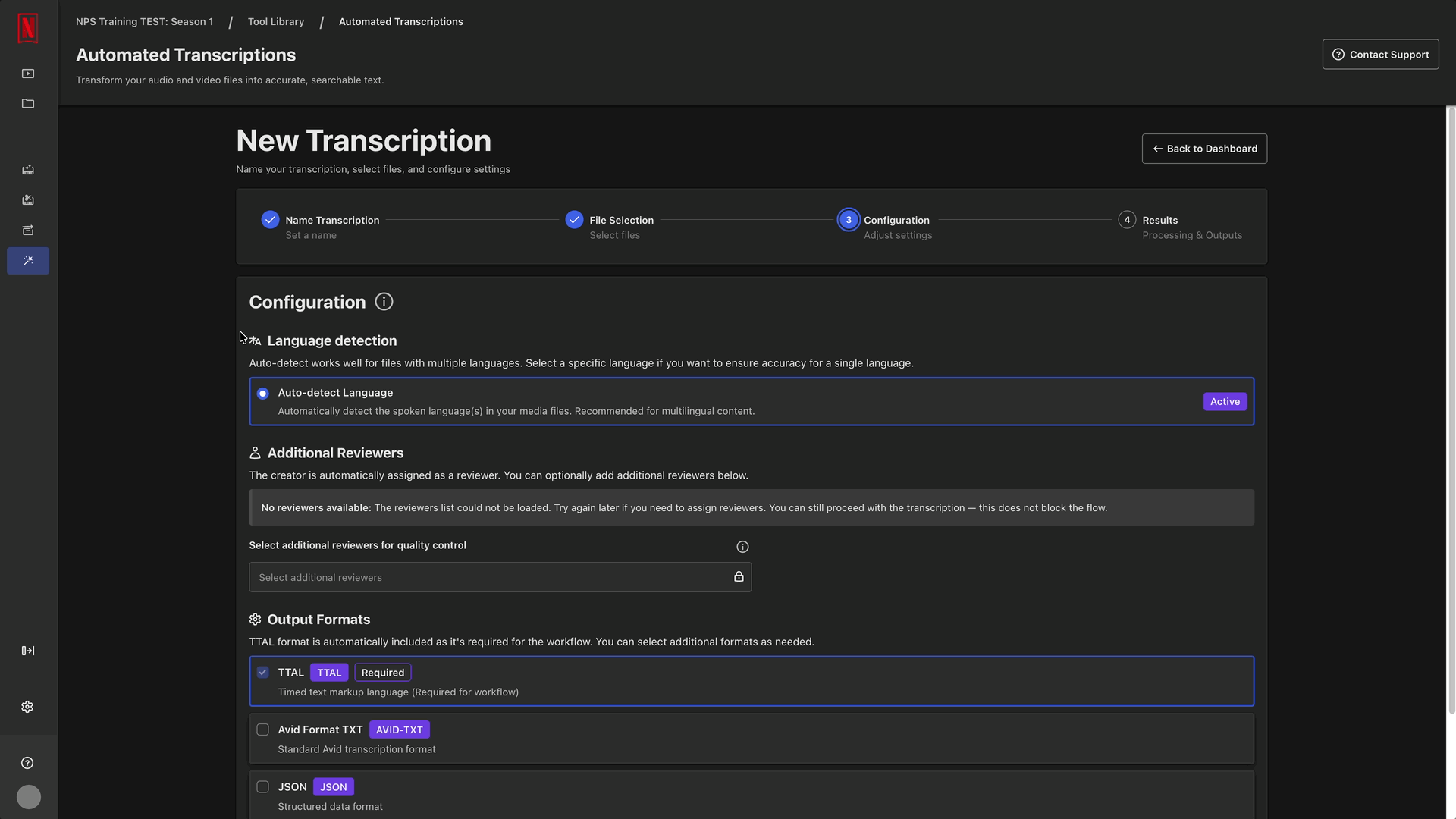Expand the sidebar with the collapse arrow icon
Image resolution: width=1456 pixels, height=819 pixels.
[28, 651]
